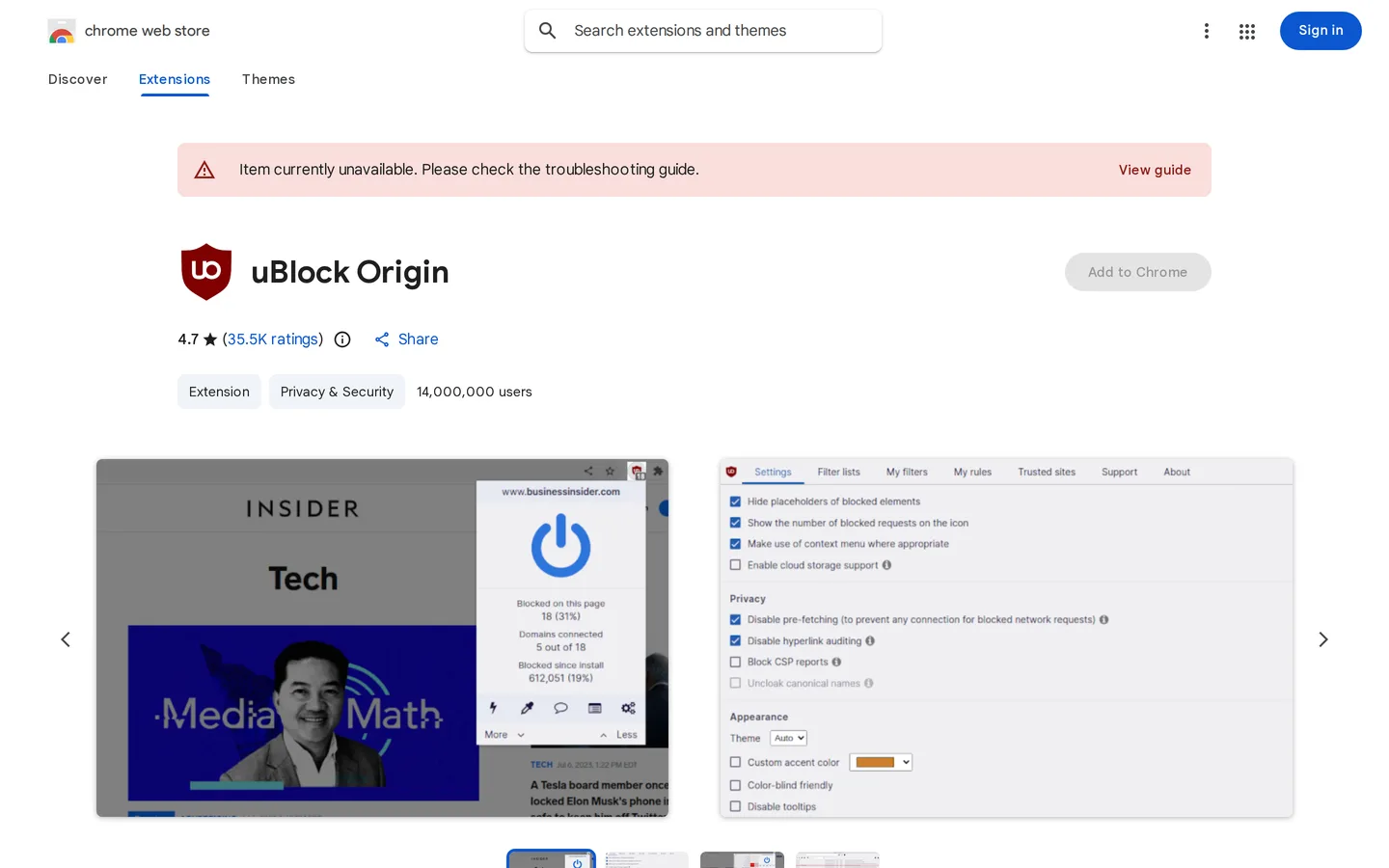This screenshot has width=1389, height=868.
Task: Click the ratings info circle icon
Action: (342, 339)
